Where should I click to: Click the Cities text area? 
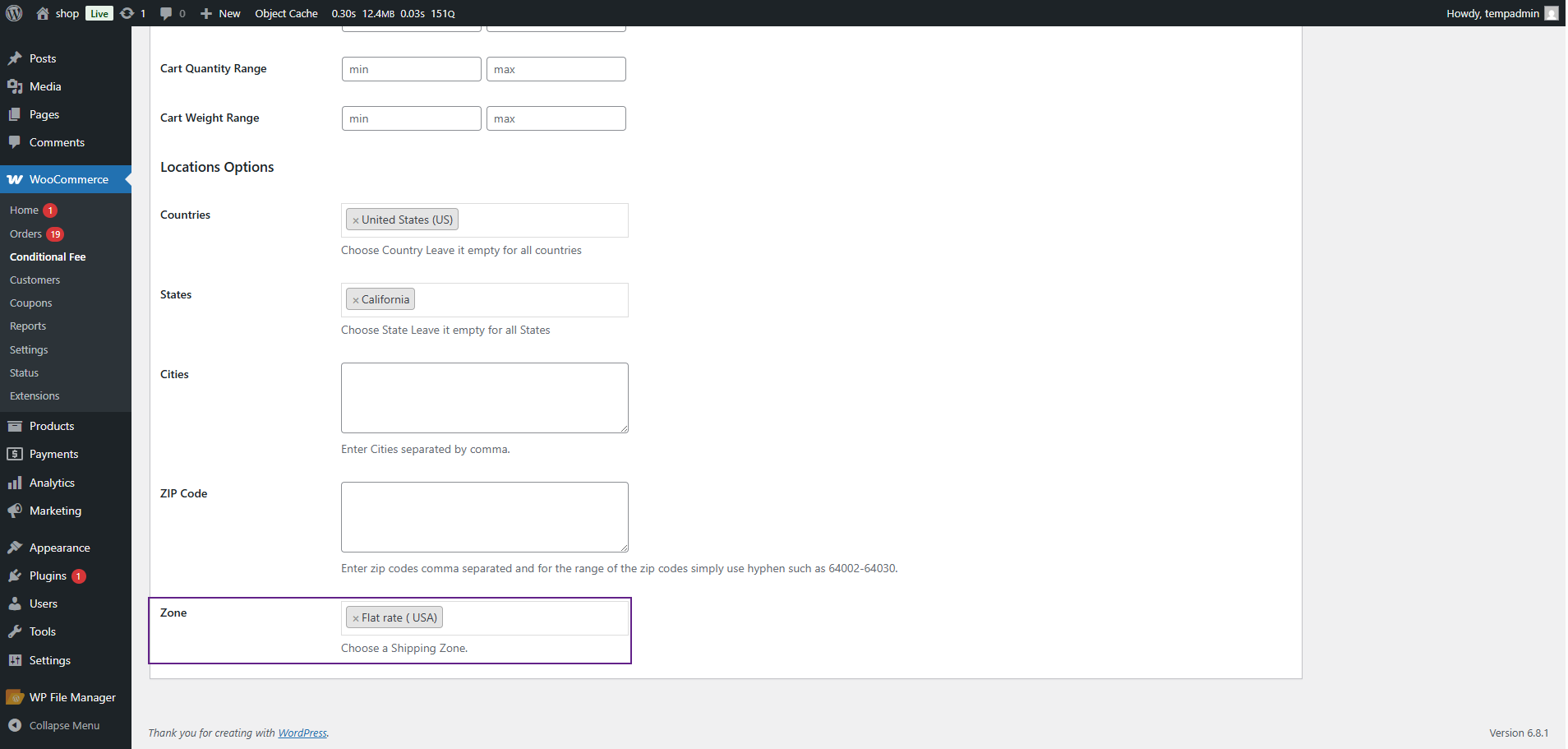tap(485, 398)
